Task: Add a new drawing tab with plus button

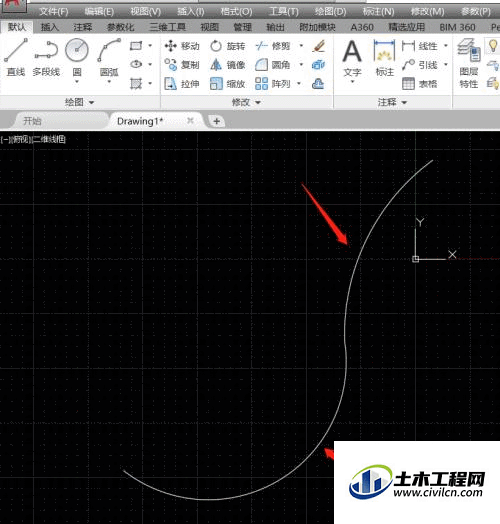Action: [x=216, y=121]
